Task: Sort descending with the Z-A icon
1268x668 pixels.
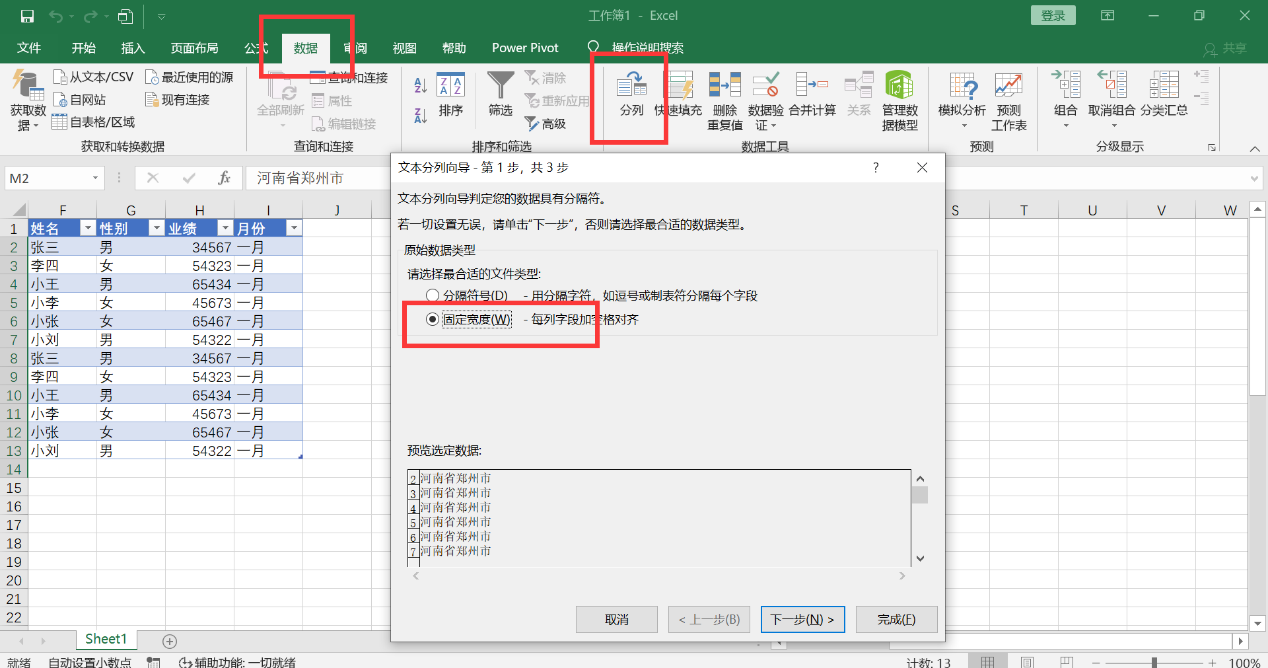Action: tap(420, 114)
